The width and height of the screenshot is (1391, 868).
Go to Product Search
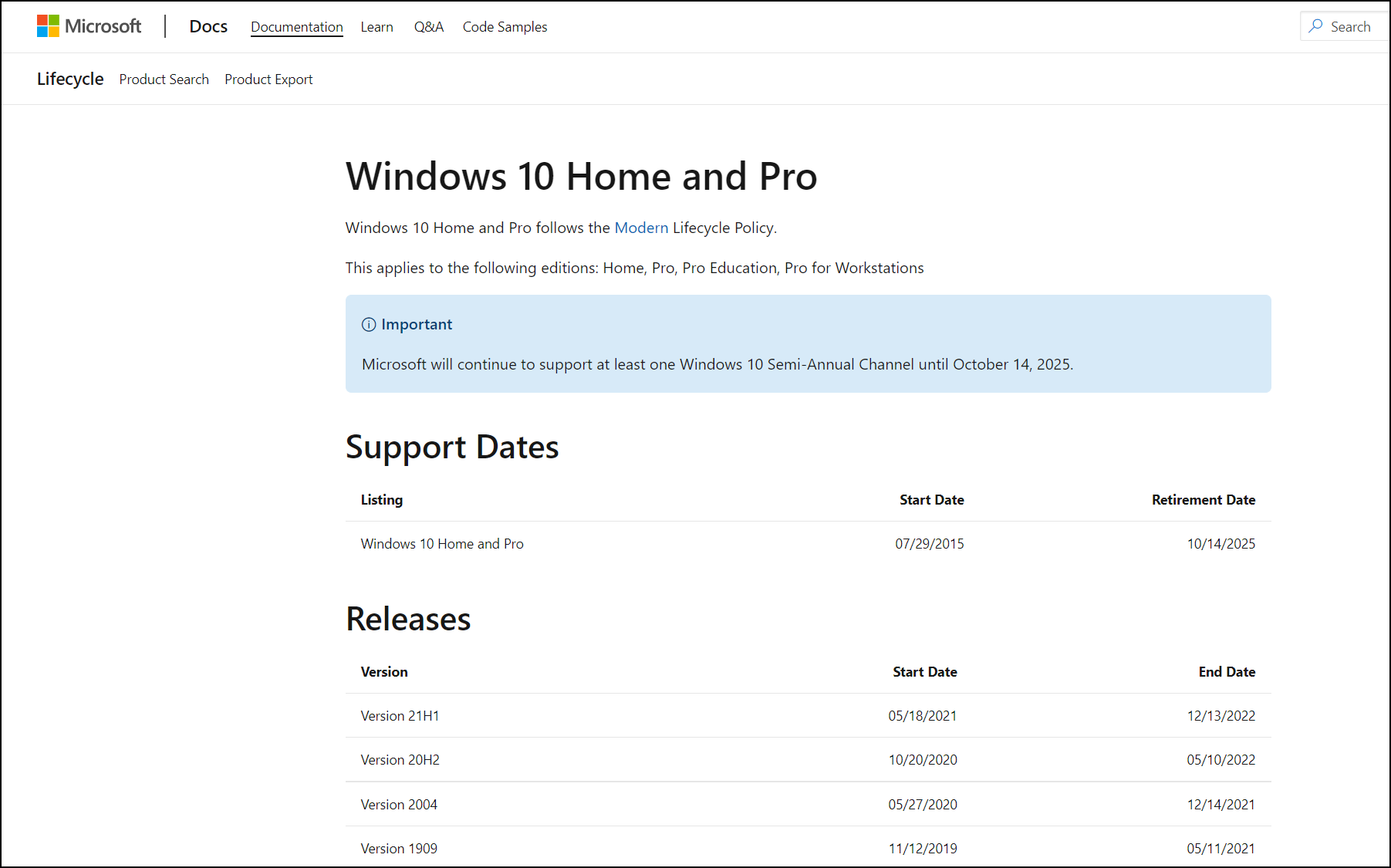[x=164, y=79]
